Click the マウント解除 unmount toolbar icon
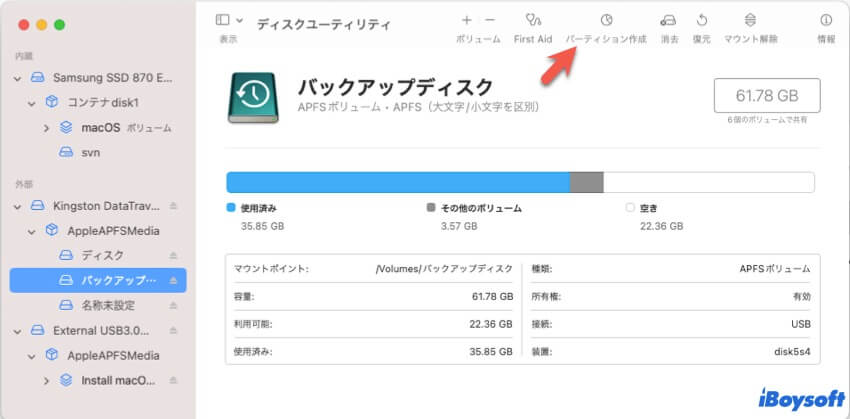The image size is (850, 419). point(751,20)
